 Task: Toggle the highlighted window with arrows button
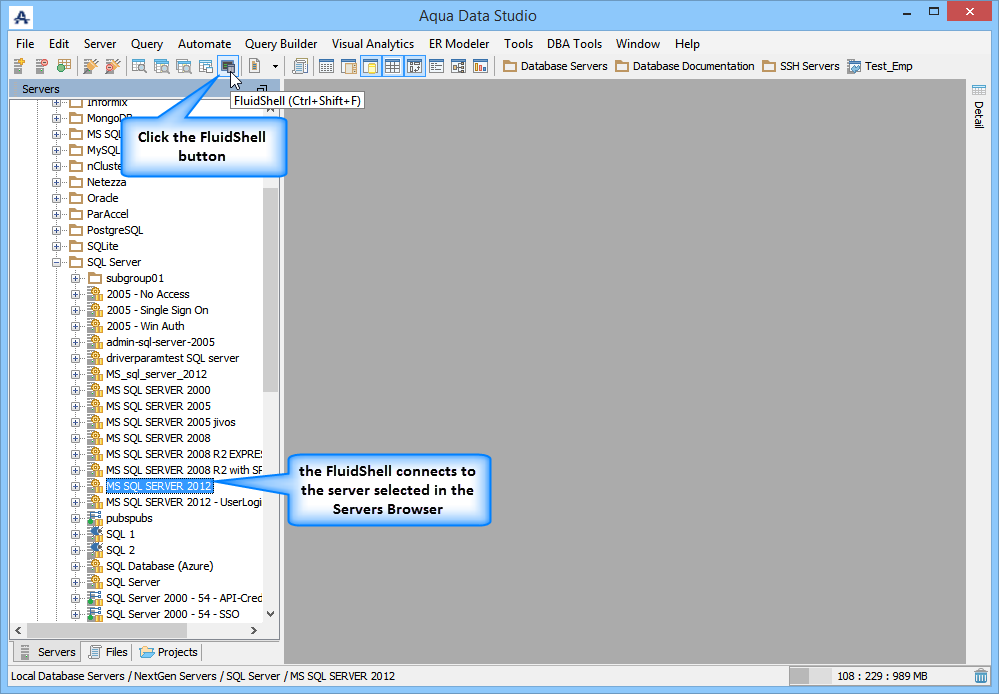click(415, 66)
